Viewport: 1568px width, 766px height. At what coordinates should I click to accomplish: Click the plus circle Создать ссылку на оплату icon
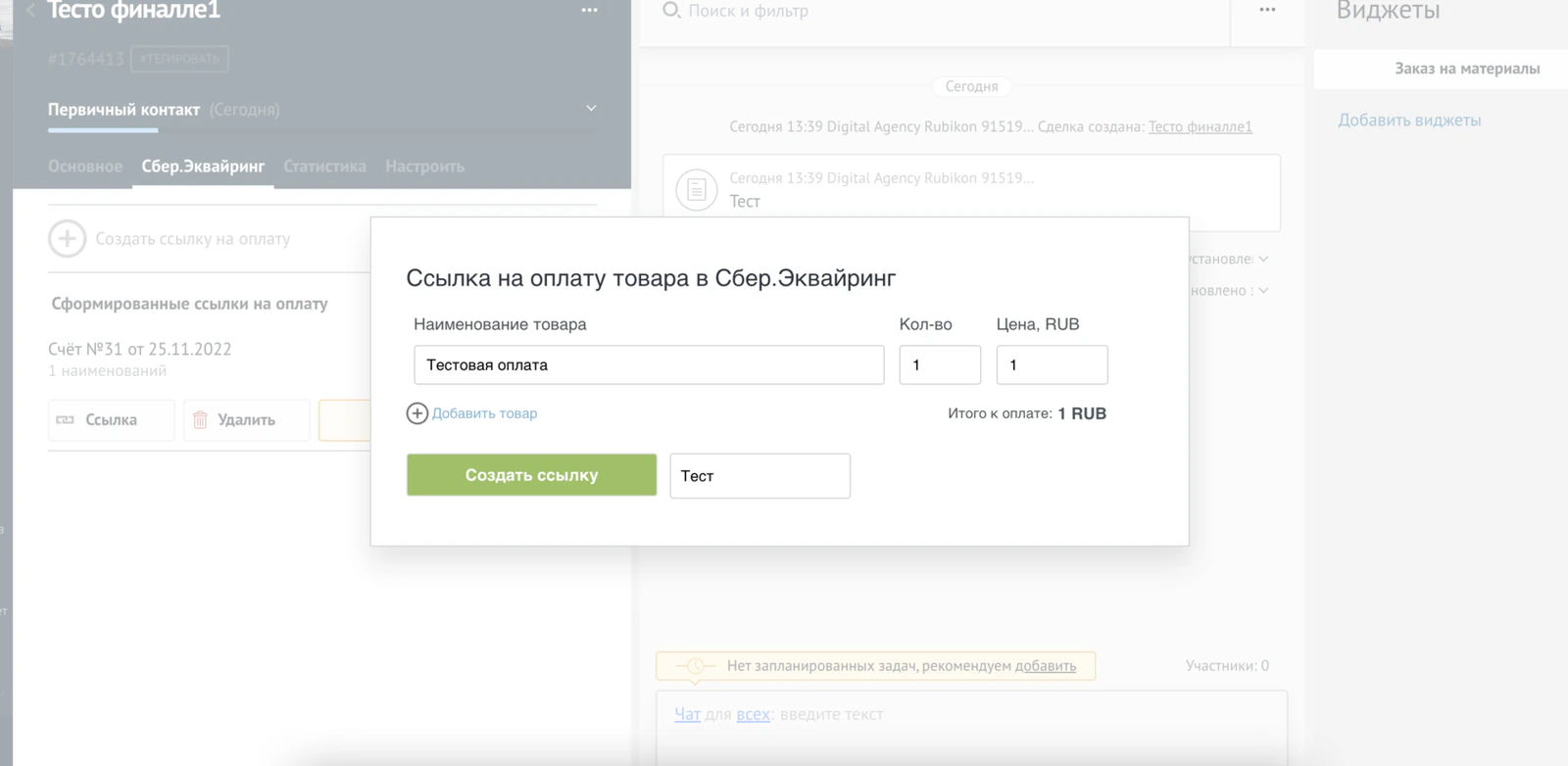tap(68, 238)
